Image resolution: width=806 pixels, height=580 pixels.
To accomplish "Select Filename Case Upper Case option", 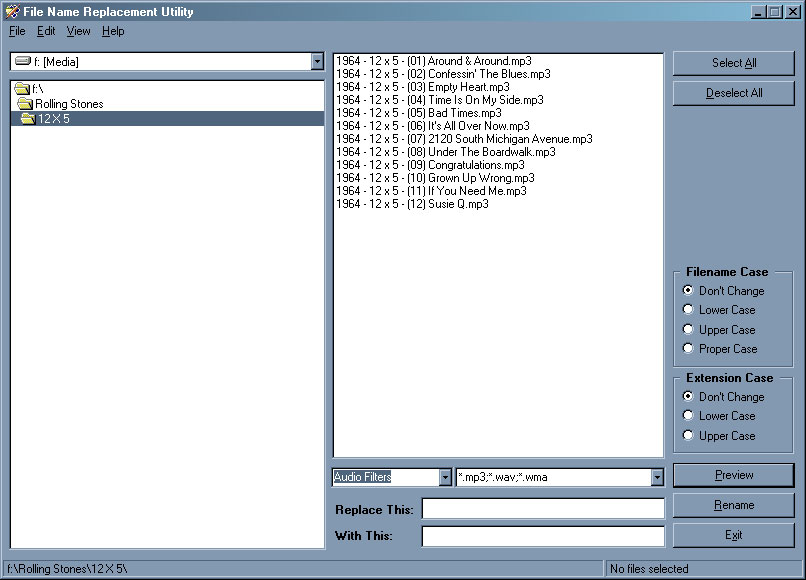I will pyautogui.click(x=688, y=329).
